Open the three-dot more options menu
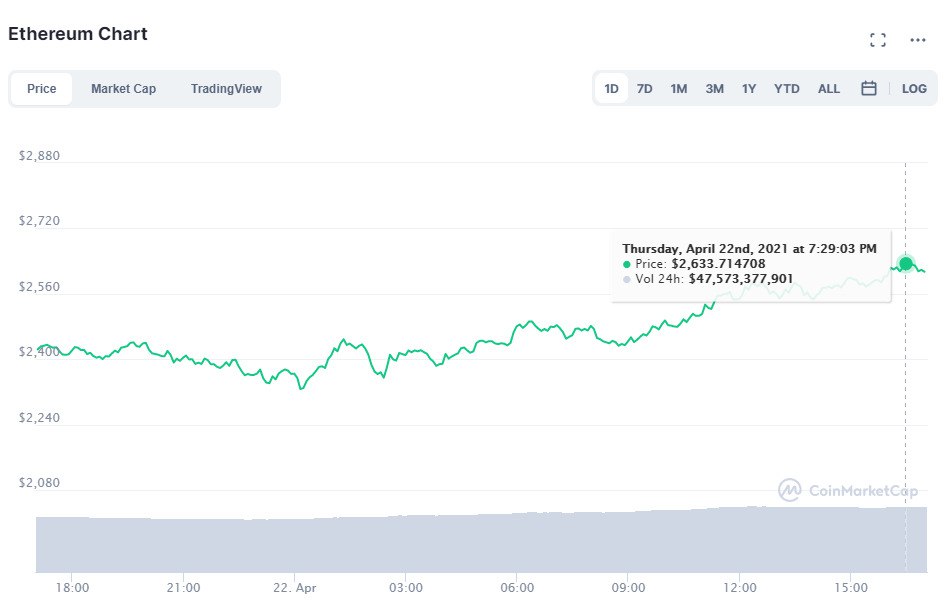947x613 pixels. [917, 40]
